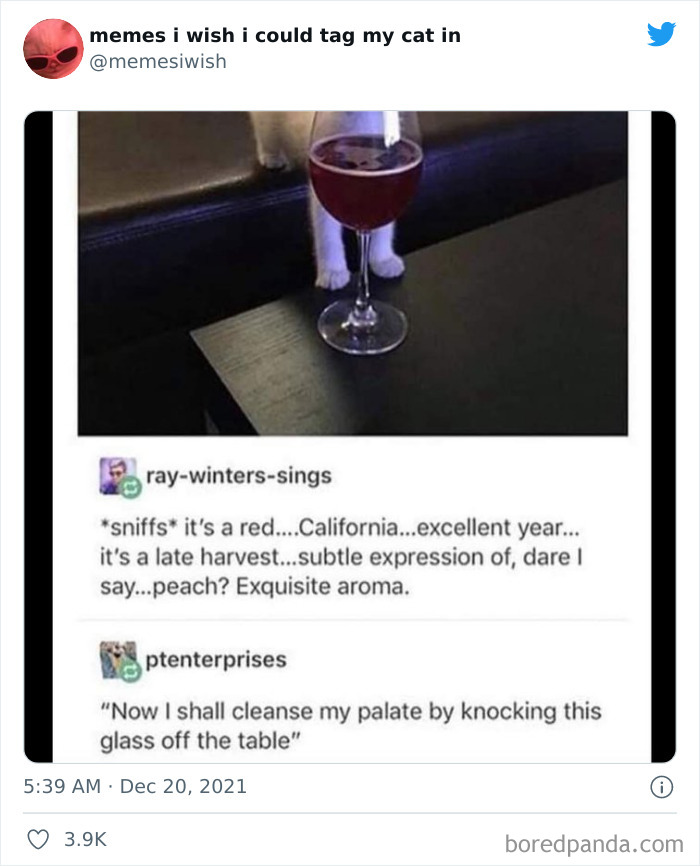The width and height of the screenshot is (700, 866).
Task: Open the tweet info circle icon
Action: (661, 787)
